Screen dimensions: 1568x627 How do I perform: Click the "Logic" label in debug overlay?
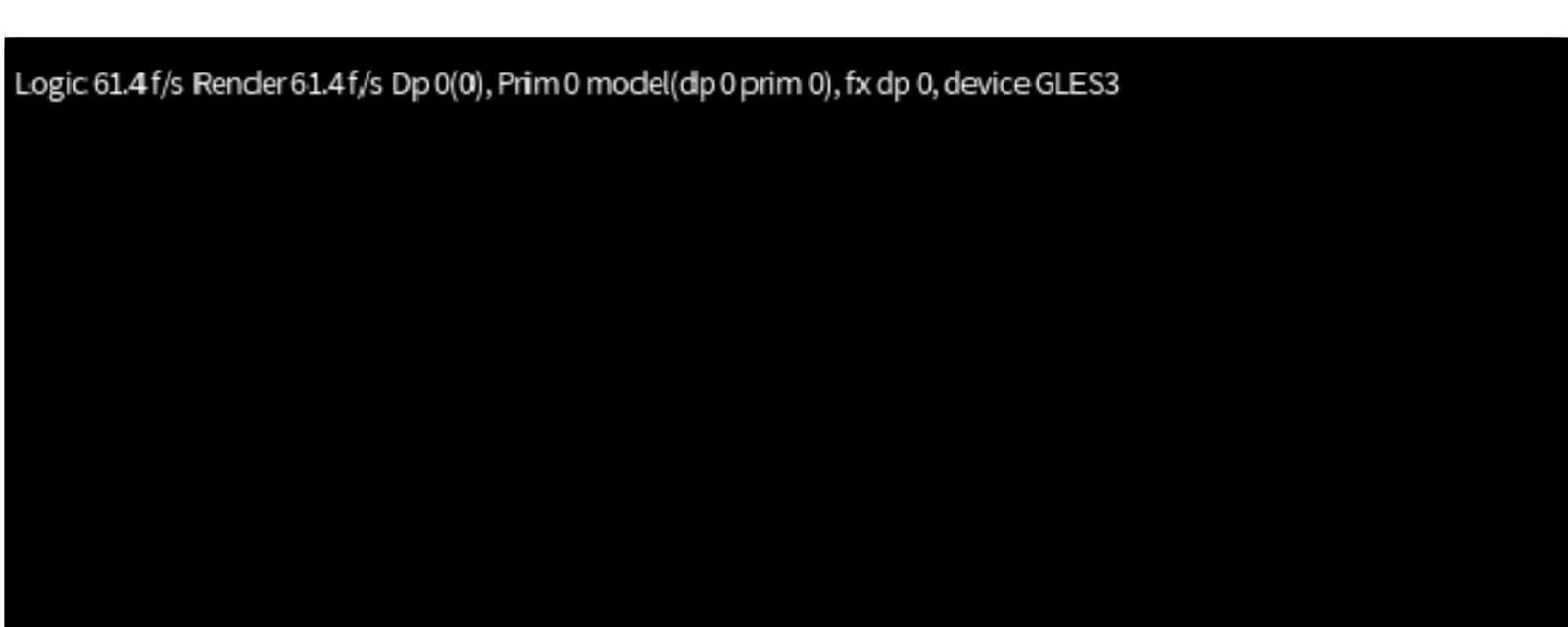point(50,85)
